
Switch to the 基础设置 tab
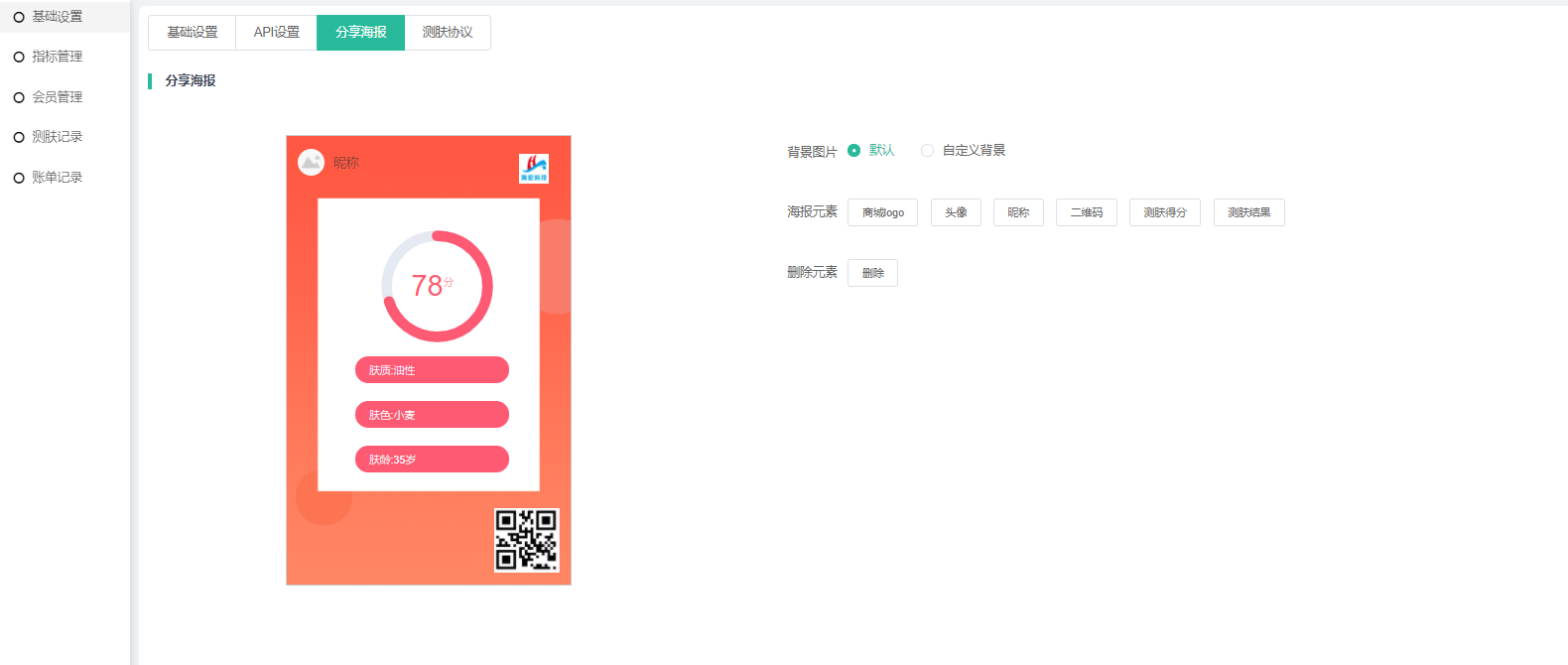(x=193, y=33)
